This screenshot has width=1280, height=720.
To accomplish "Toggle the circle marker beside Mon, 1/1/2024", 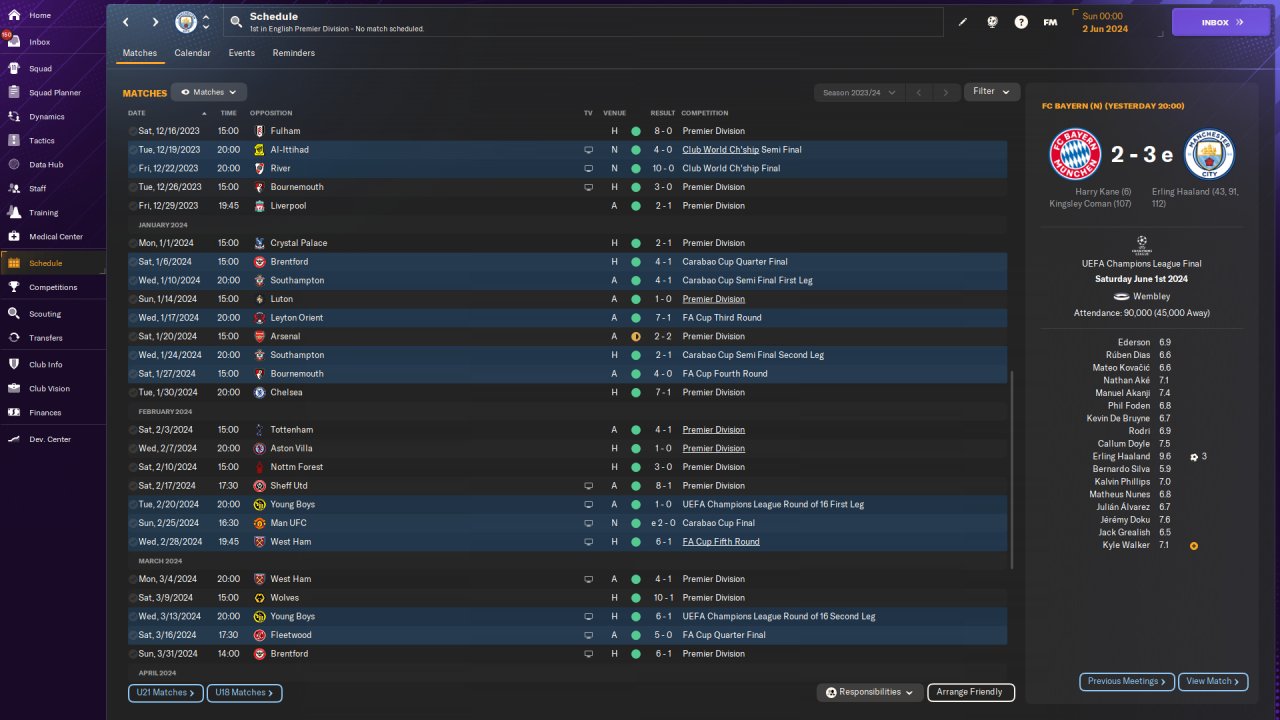I will tap(133, 243).
